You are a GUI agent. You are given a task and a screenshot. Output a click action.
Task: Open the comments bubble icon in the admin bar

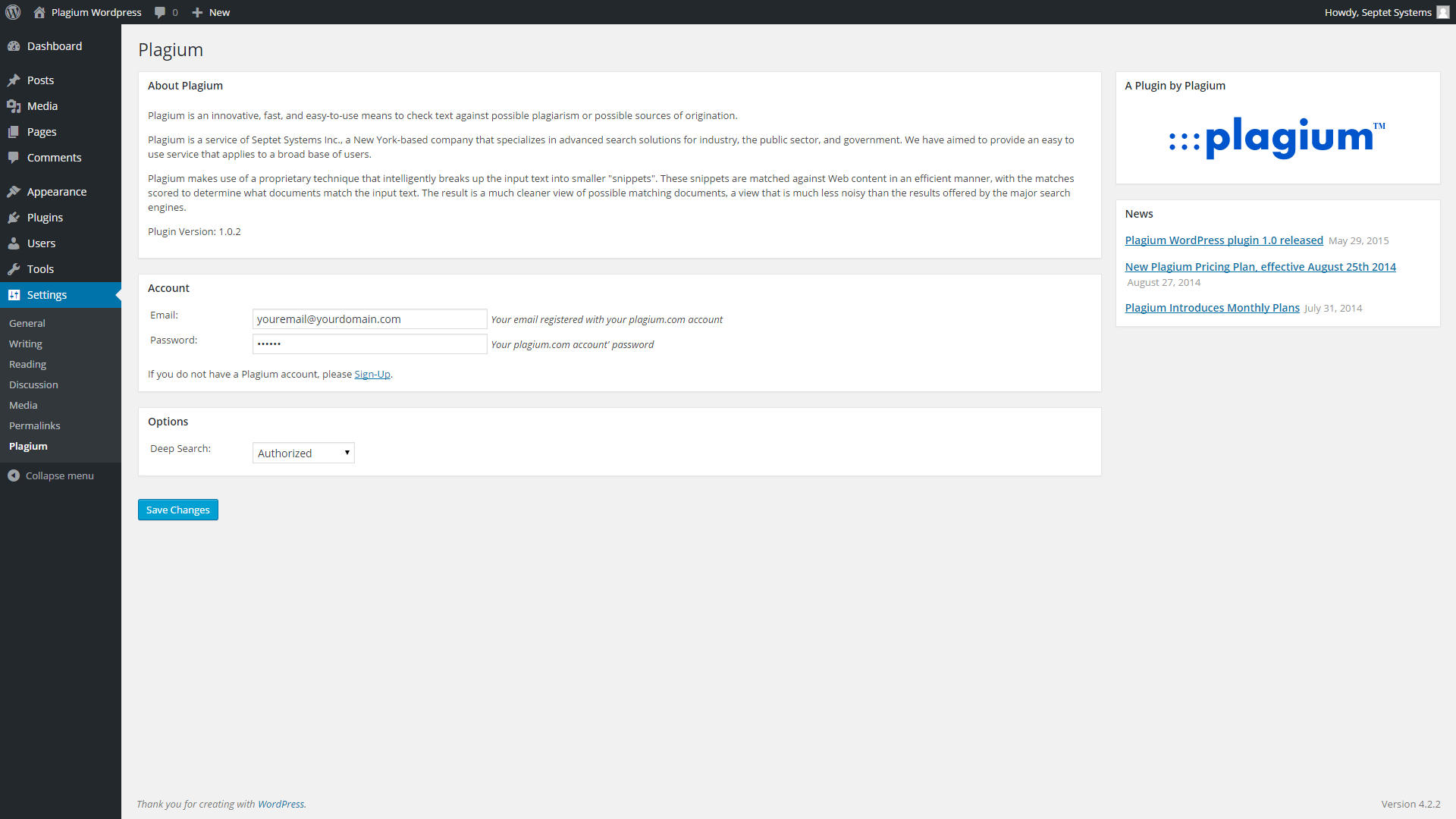click(160, 12)
